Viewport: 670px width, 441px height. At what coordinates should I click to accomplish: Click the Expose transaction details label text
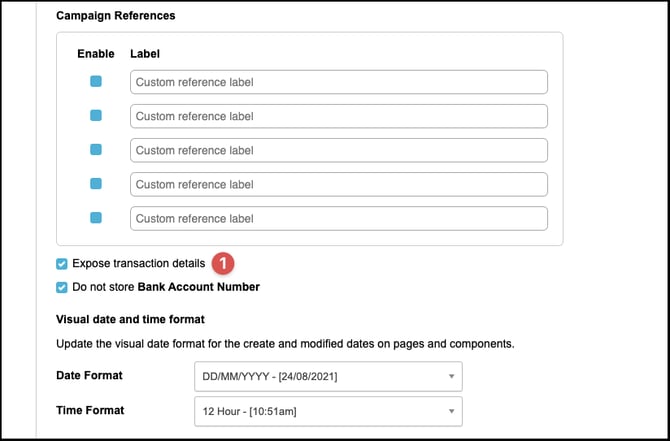point(138,264)
